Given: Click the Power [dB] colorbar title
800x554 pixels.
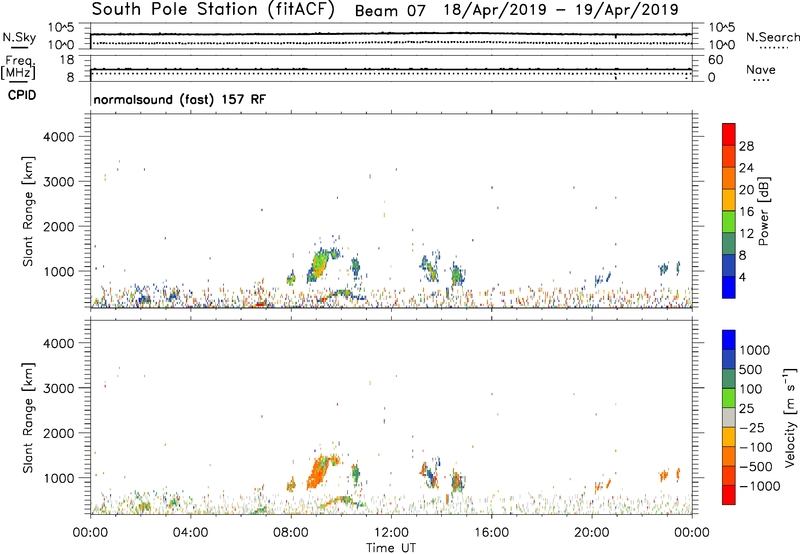Looking at the screenshot, I should click(x=764, y=211).
